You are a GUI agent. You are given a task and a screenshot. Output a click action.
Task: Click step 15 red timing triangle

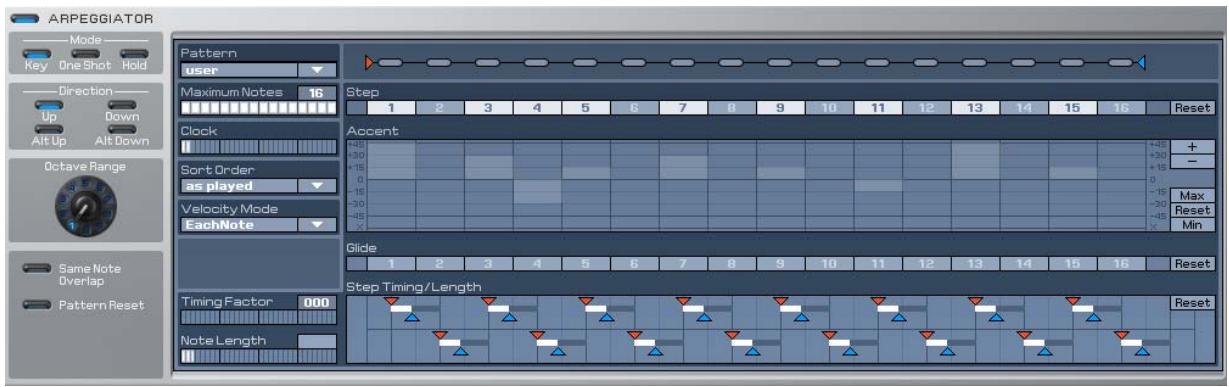[1073, 300]
